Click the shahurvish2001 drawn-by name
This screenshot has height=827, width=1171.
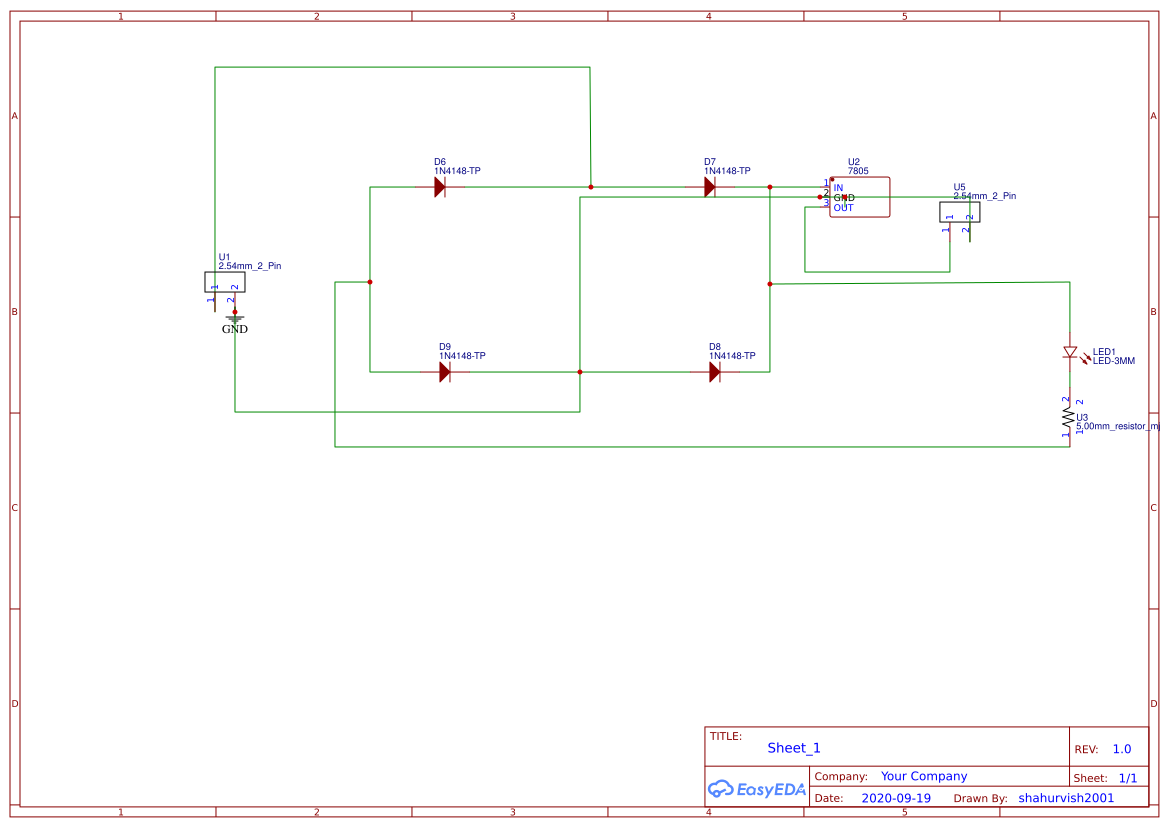pos(1065,797)
